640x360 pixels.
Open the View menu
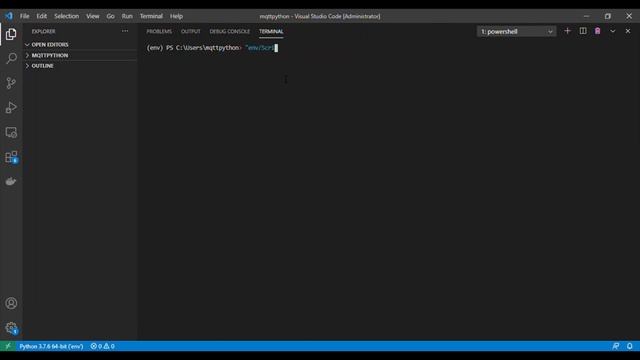point(93,16)
